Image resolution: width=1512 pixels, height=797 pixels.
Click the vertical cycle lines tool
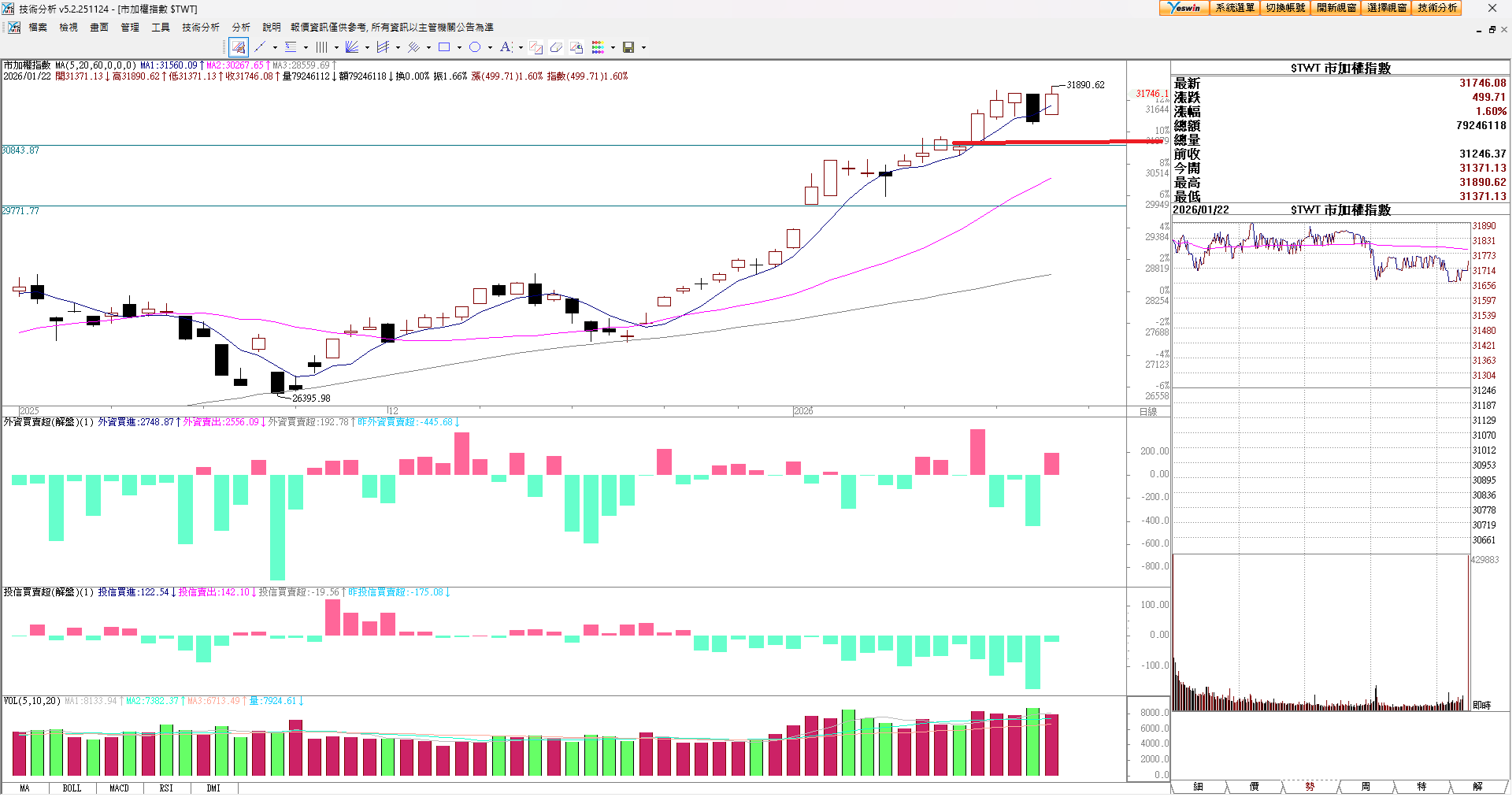click(321, 47)
